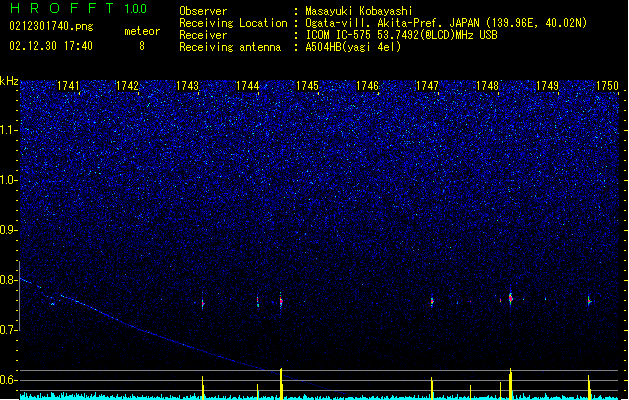The height and width of the screenshot is (400, 629).
Task: Click the 1750 time marker
Action: point(607,86)
